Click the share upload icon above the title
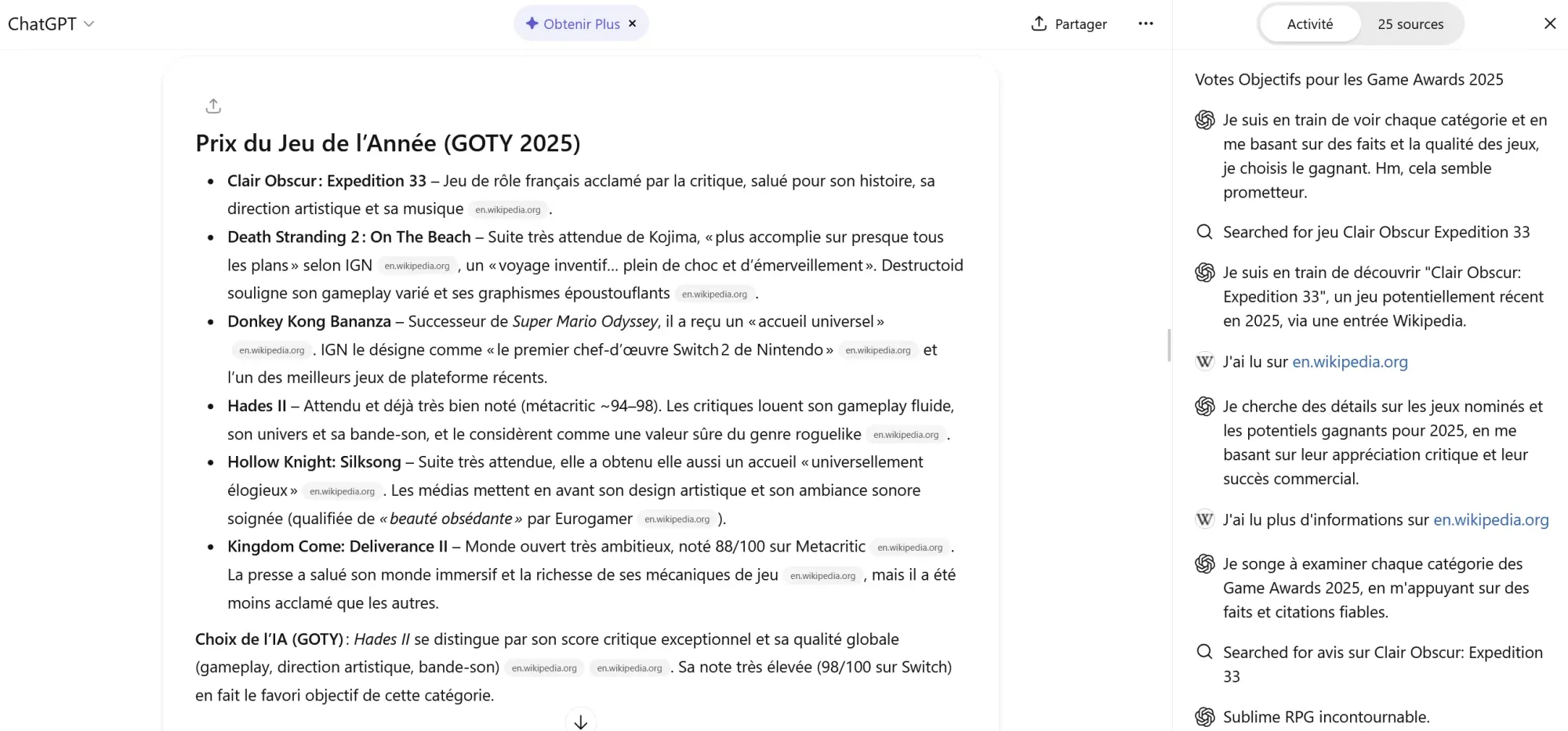Screen dimensions: 1568x731 [213, 106]
